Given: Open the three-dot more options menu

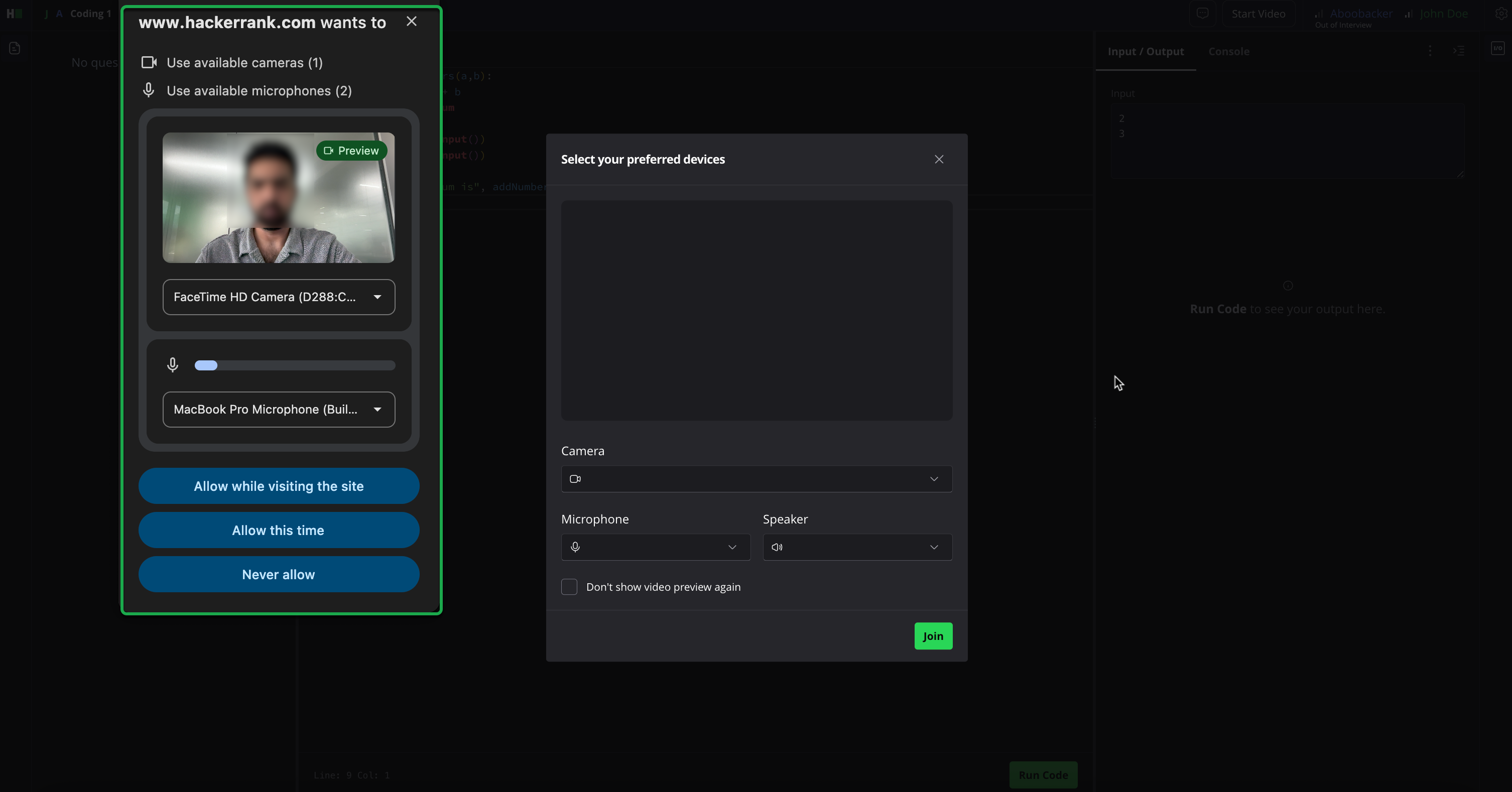Looking at the screenshot, I should coord(1430,52).
